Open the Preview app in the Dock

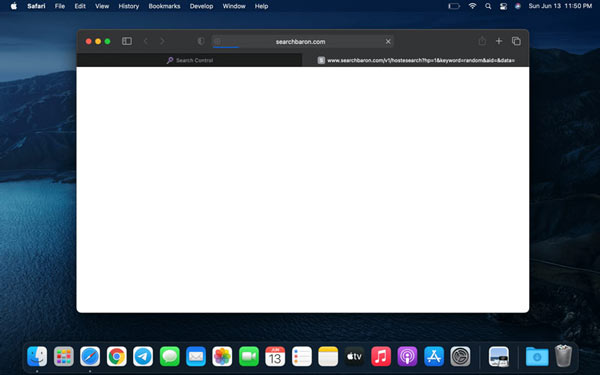pyautogui.click(x=499, y=356)
